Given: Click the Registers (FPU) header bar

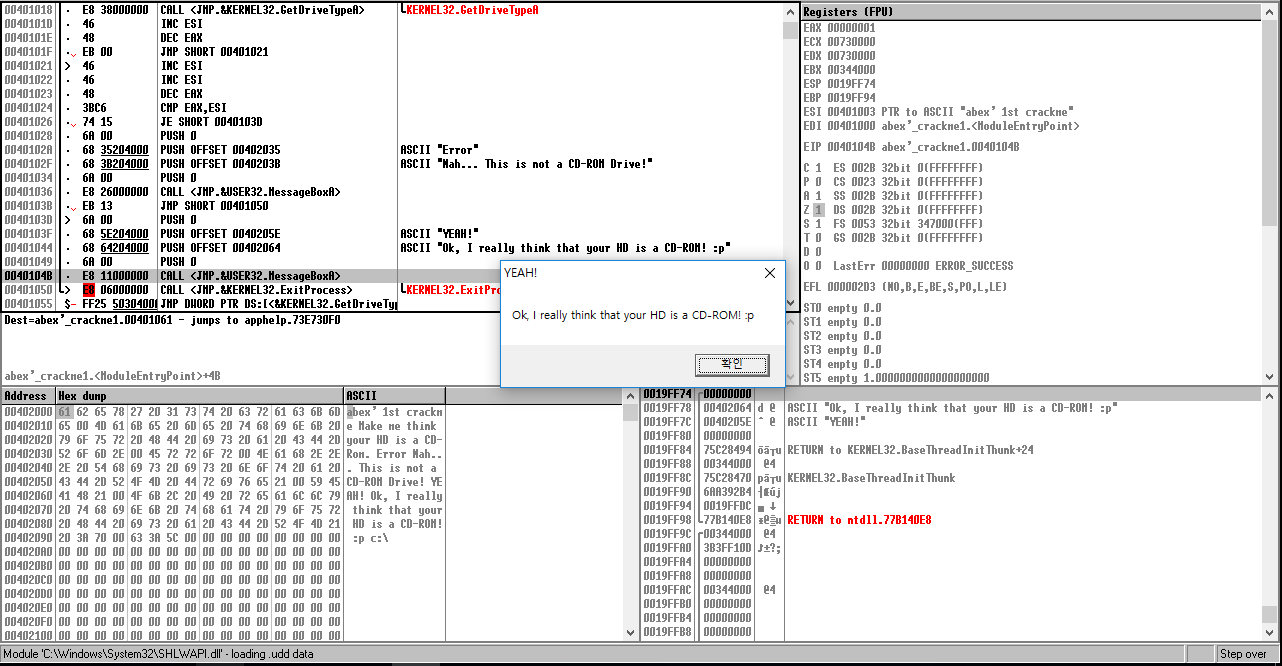Looking at the screenshot, I should (x=1030, y=13).
